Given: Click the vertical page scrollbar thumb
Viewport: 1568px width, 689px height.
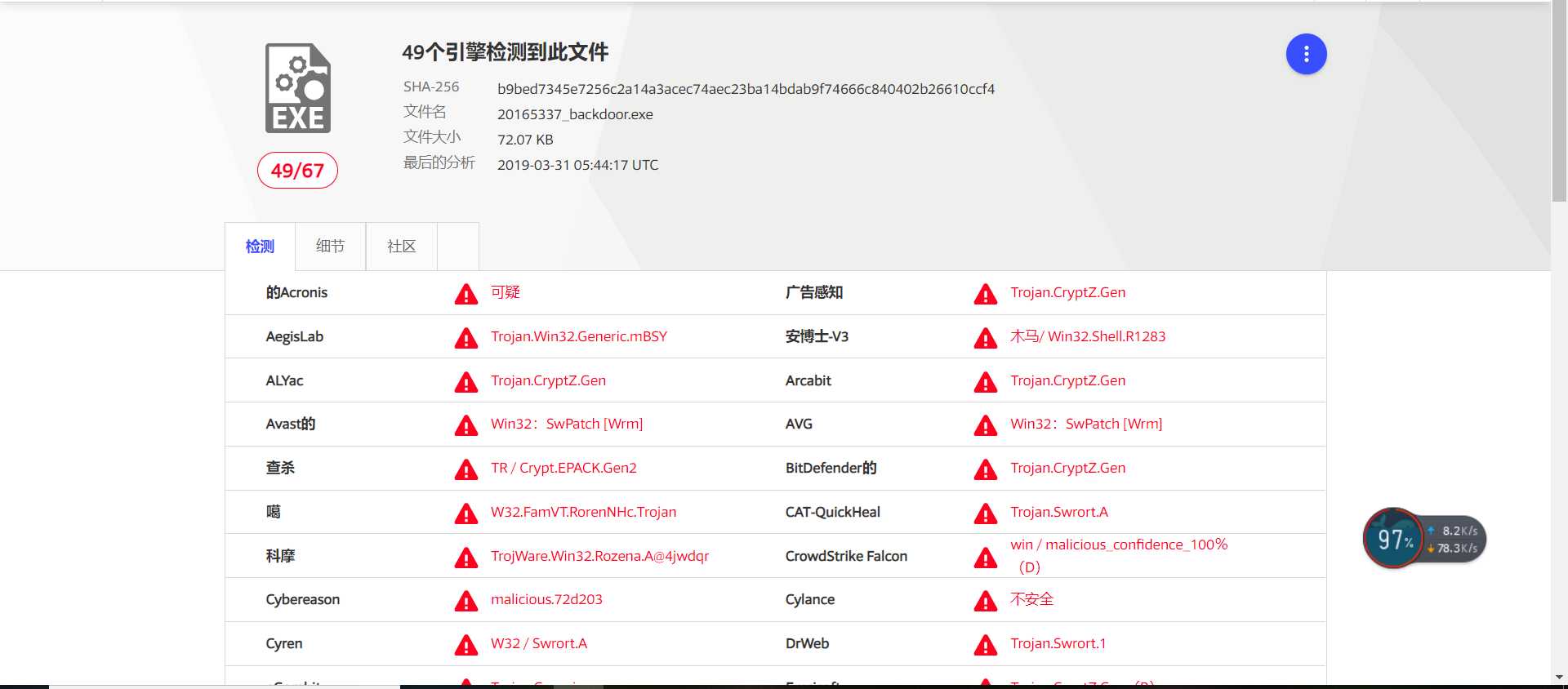Looking at the screenshot, I should pyautogui.click(x=1559, y=101).
